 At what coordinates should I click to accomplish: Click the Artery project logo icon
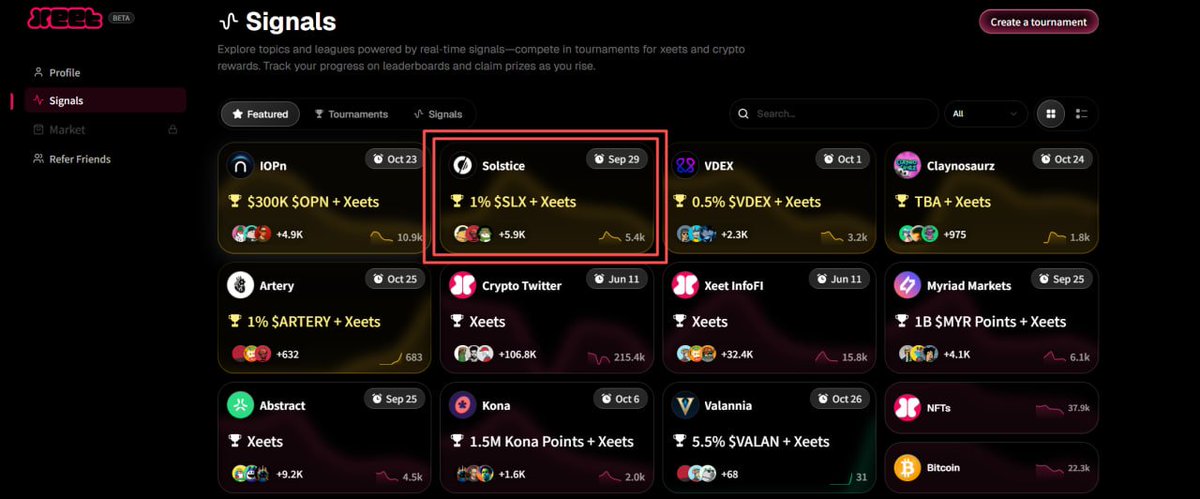[240, 285]
